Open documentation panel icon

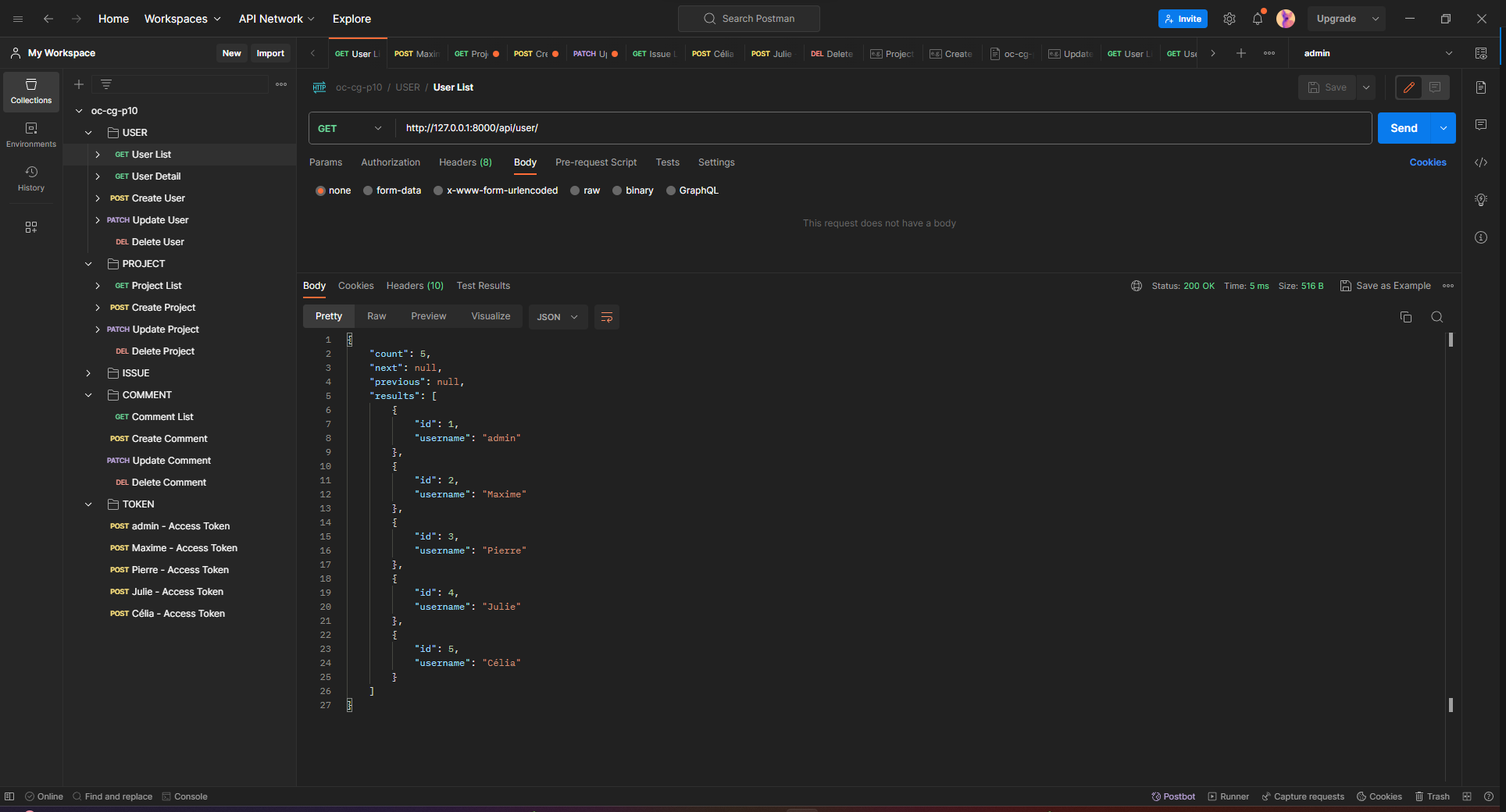tap(1481, 87)
